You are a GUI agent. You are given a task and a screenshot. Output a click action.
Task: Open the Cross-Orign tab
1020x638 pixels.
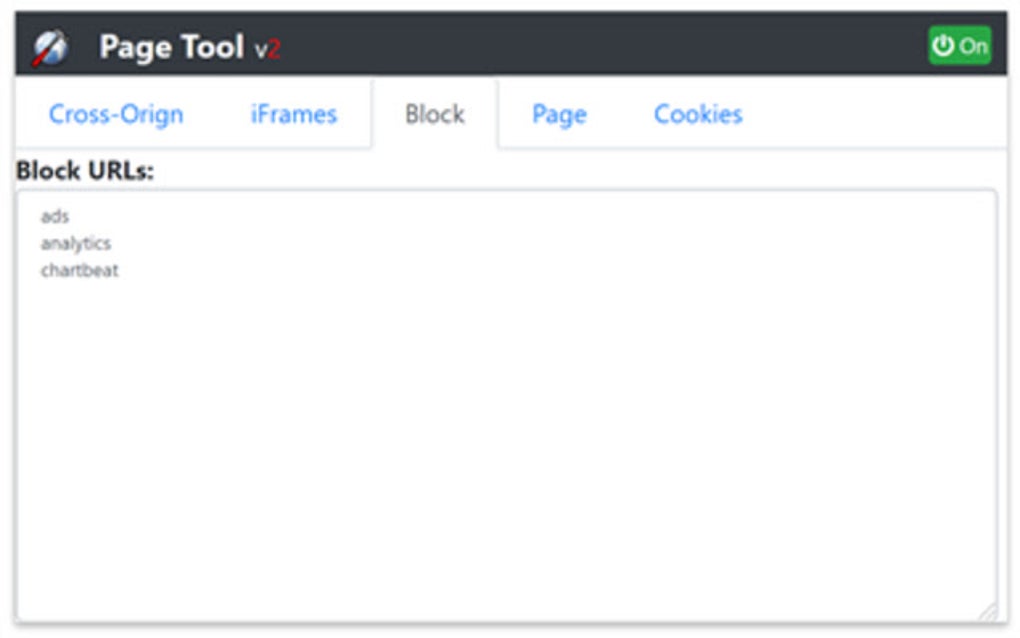(117, 114)
